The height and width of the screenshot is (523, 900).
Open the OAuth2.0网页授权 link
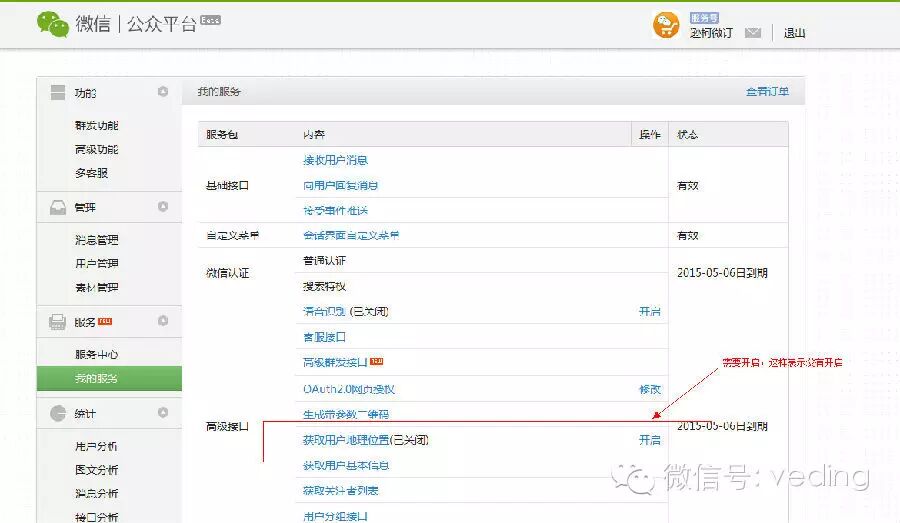349,389
